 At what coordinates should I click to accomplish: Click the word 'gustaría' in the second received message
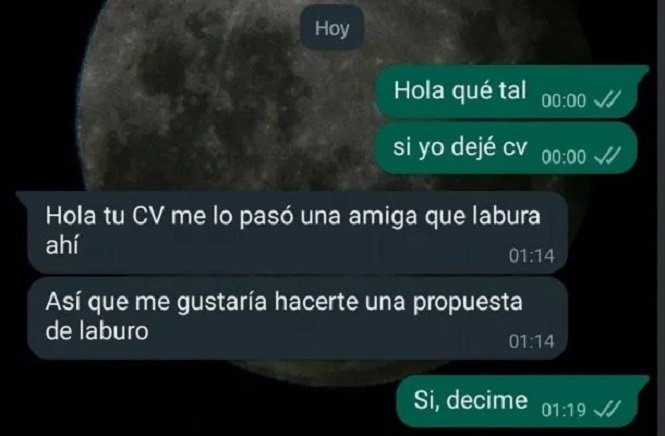point(222,303)
